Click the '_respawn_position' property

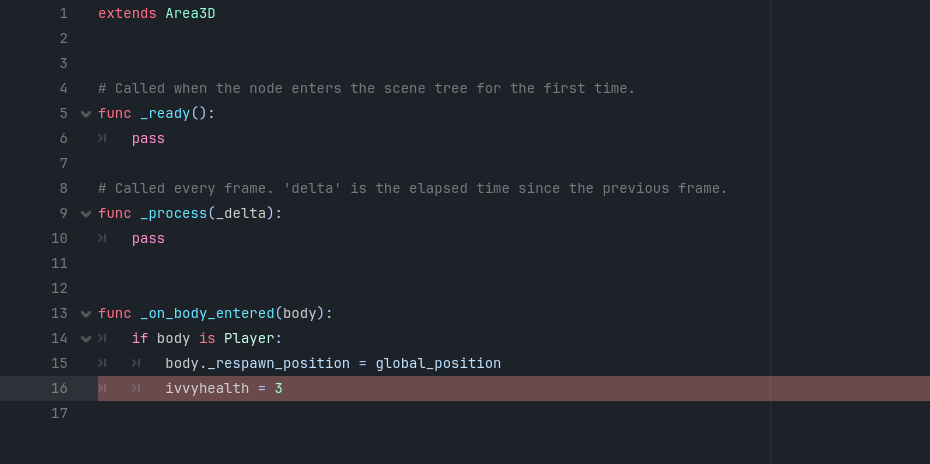[x=278, y=363]
